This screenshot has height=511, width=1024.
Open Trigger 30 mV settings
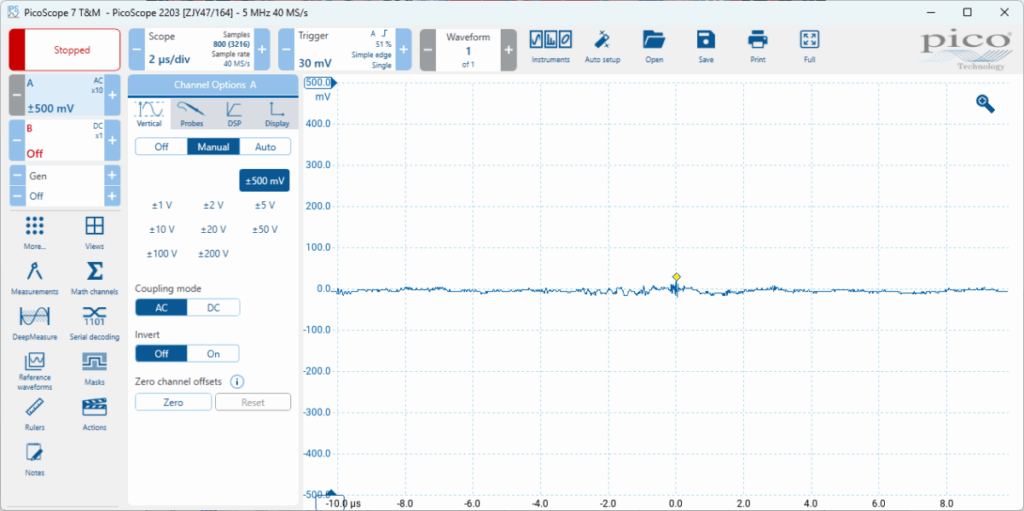point(345,50)
